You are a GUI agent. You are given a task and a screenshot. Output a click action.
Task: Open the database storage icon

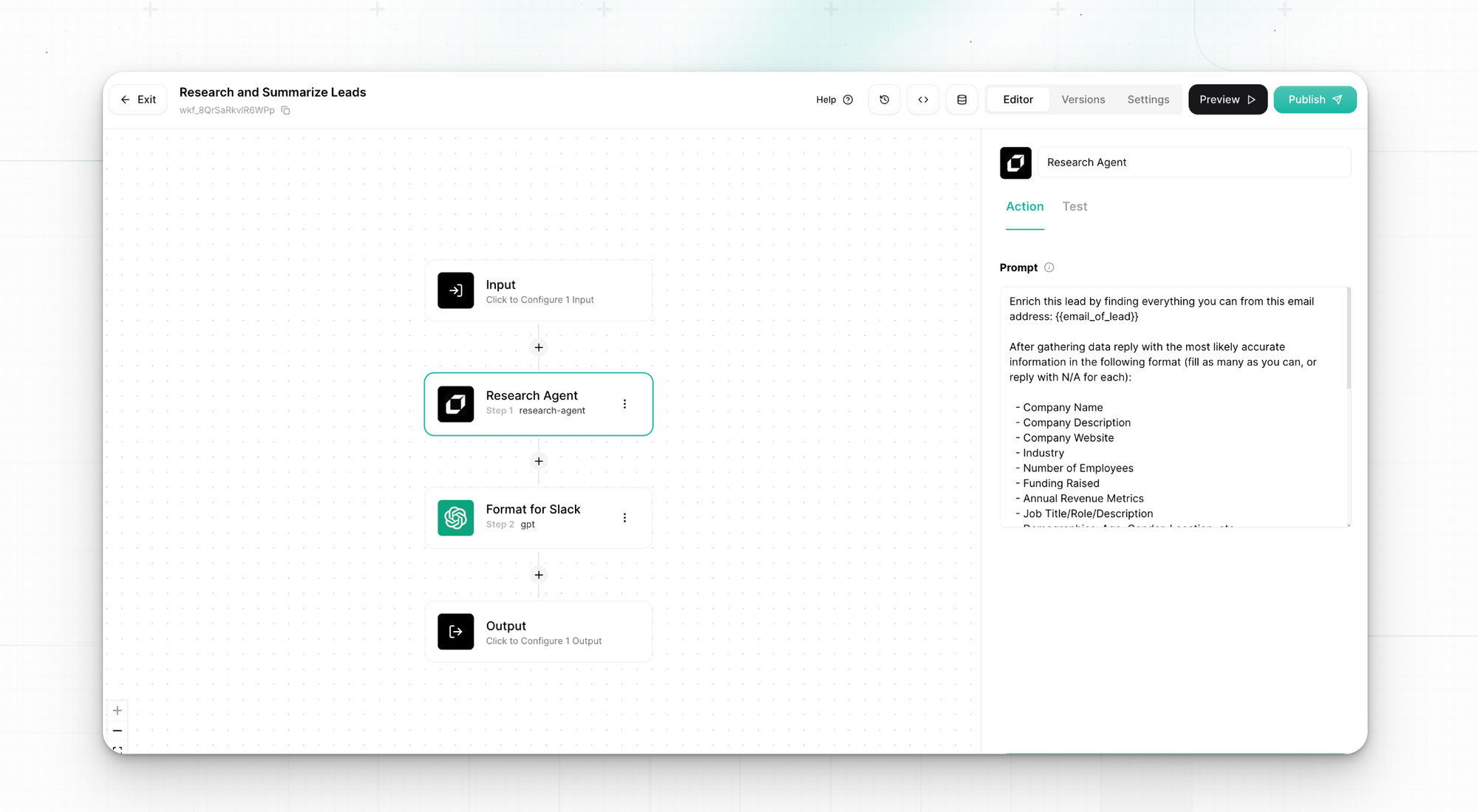tap(961, 100)
